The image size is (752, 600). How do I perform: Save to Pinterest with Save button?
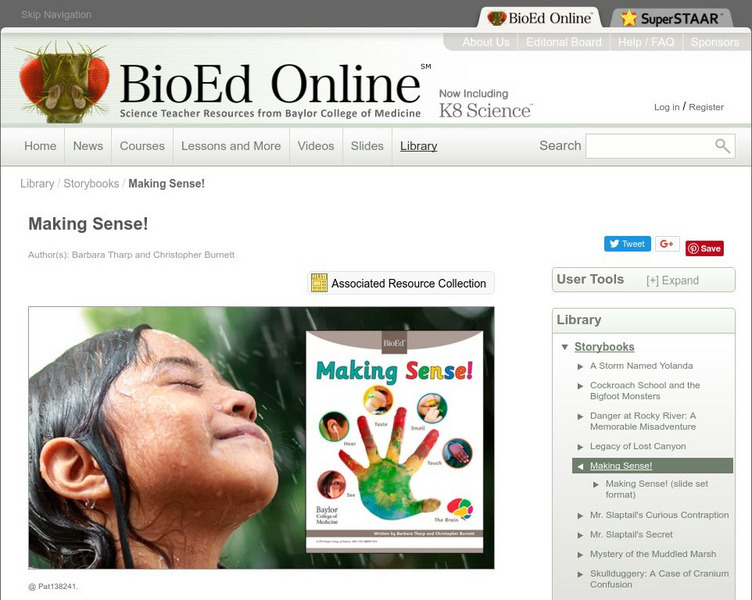click(705, 248)
